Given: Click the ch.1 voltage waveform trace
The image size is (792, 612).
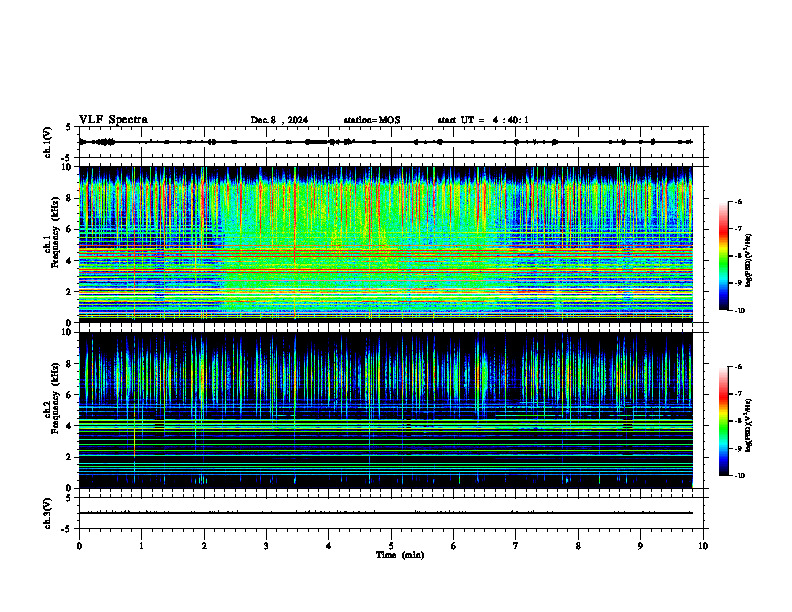Looking at the screenshot, I should pyautogui.click(x=386, y=142).
